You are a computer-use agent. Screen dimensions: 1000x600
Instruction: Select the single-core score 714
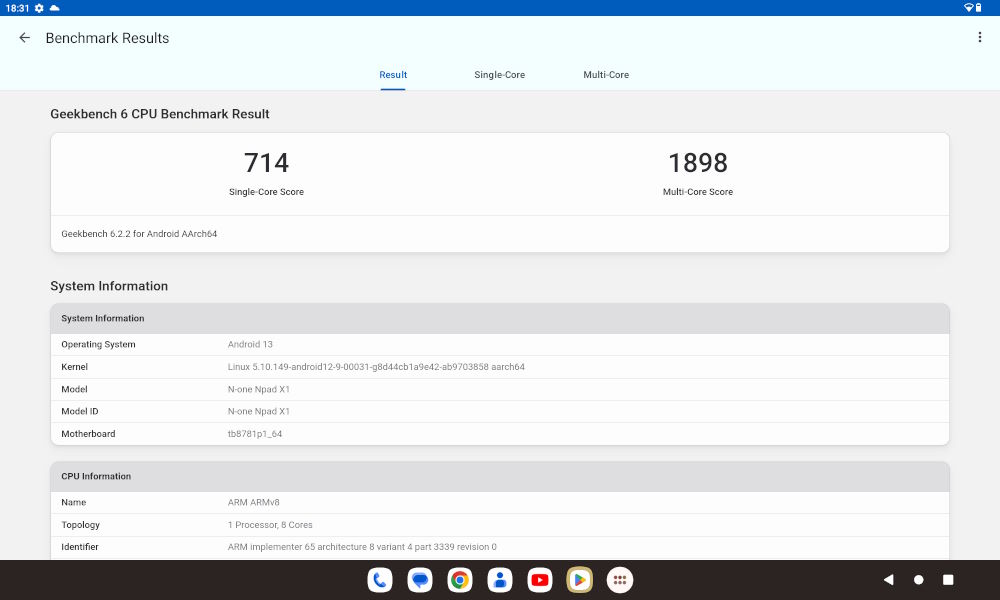coord(267,163)
